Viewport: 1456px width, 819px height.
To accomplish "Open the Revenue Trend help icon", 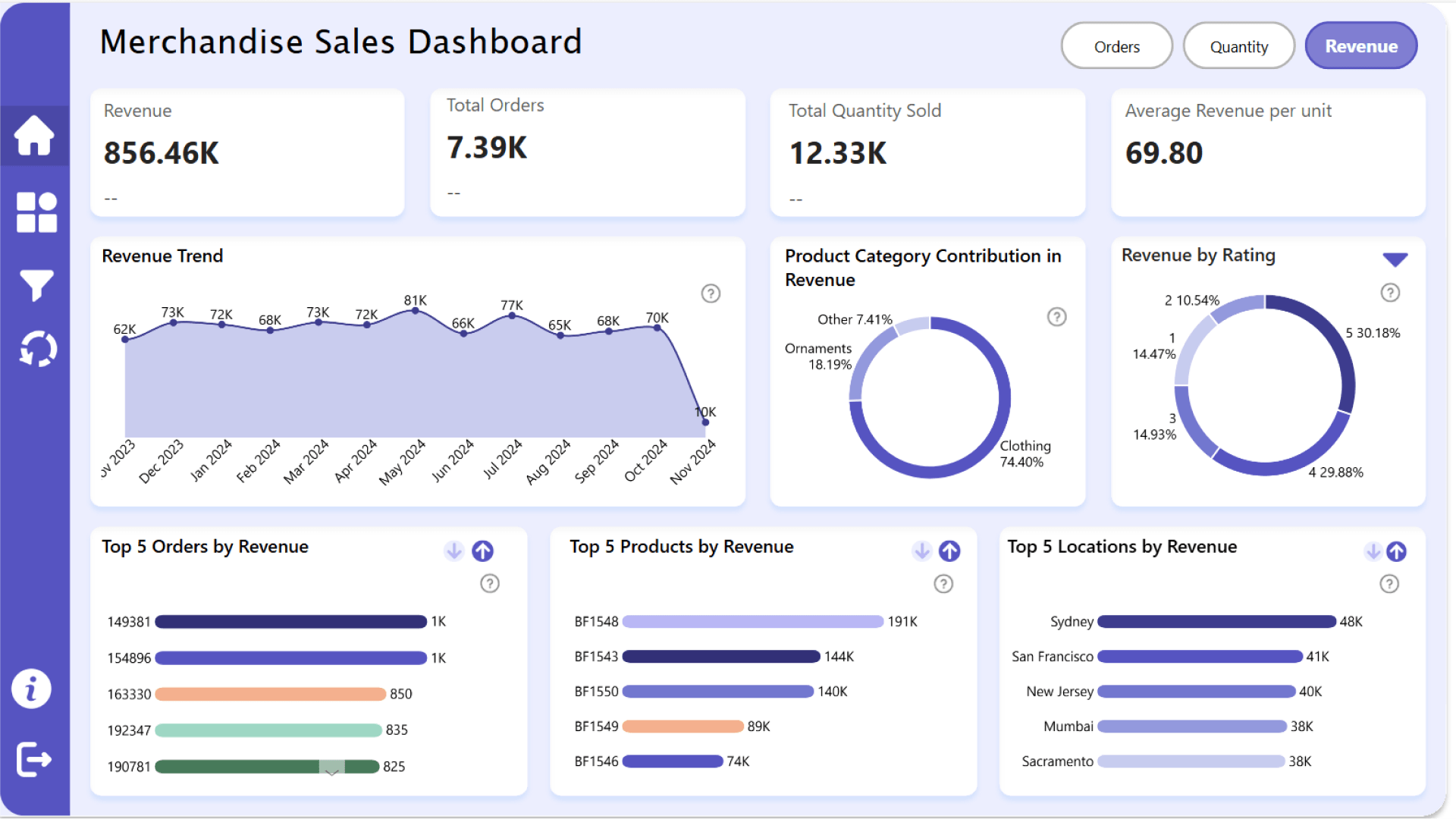I will (x=711, y=293).
